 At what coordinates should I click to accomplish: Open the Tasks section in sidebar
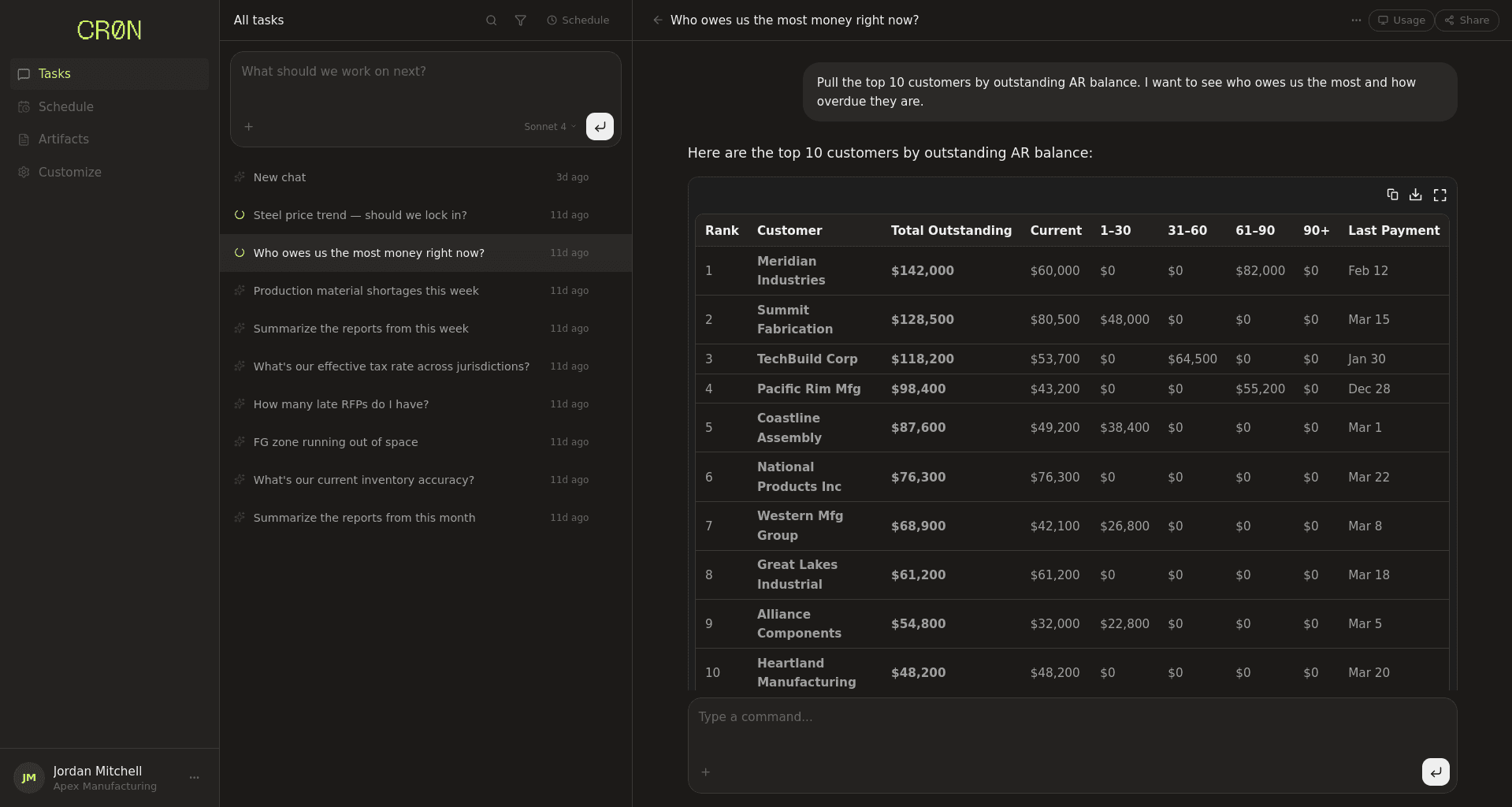pos(110,74)
